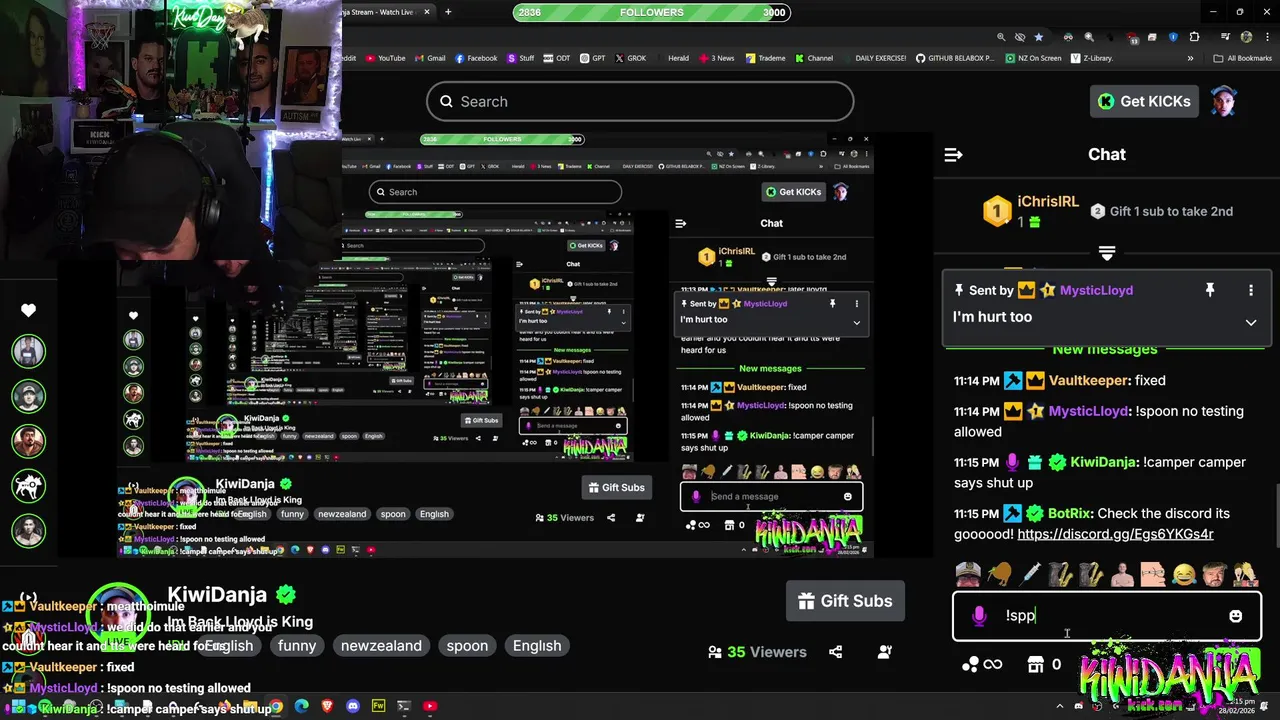Open Brave browser from the taskbar
Viewport: 1280px width, 720px height.
pyautogui.click(x=327, y=706)
